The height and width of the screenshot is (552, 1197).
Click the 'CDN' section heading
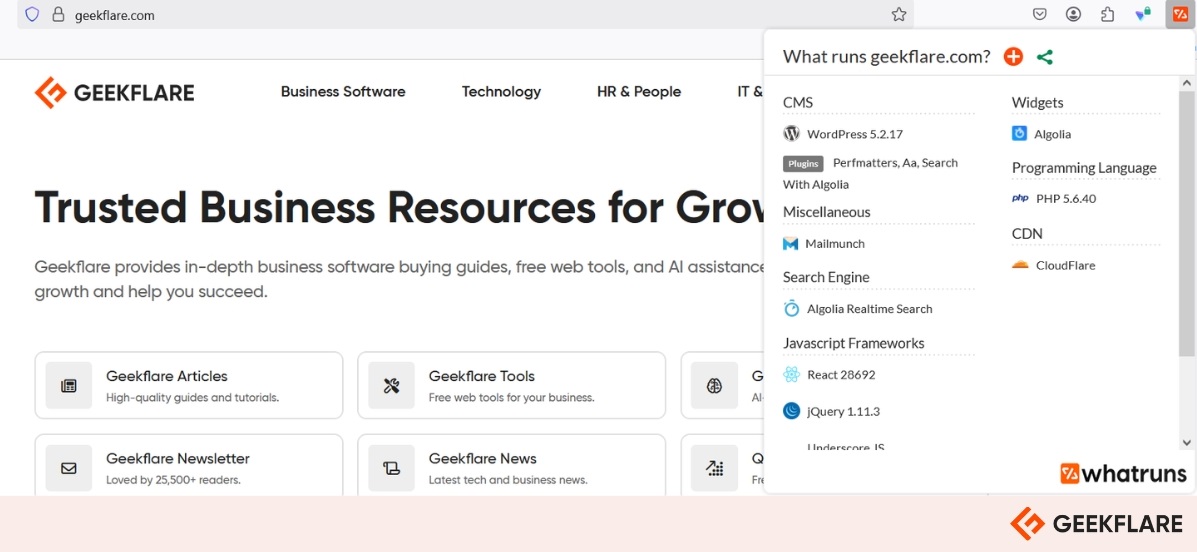1027,234
